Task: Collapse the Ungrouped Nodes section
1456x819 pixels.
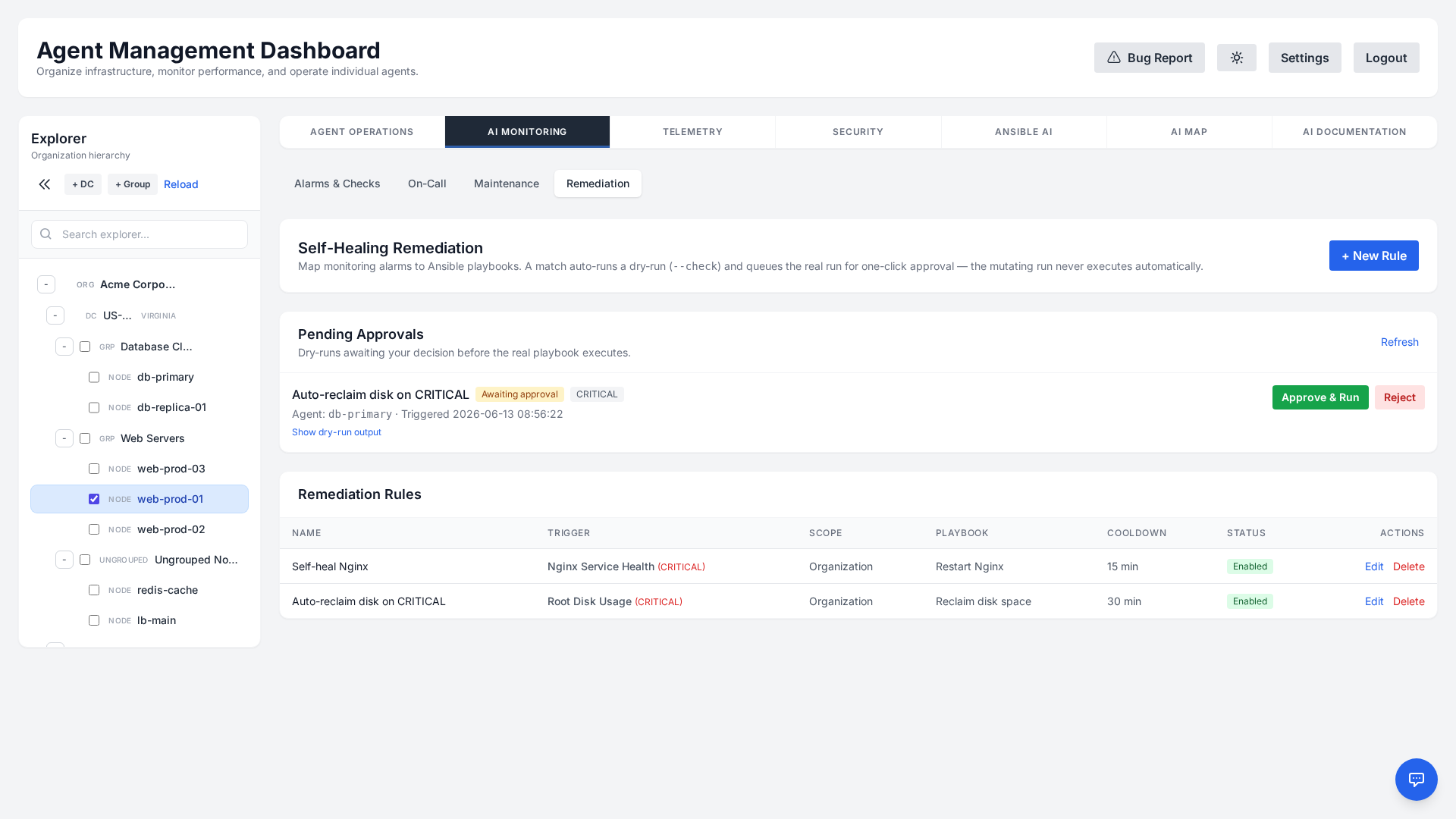Action: (64, 560)
